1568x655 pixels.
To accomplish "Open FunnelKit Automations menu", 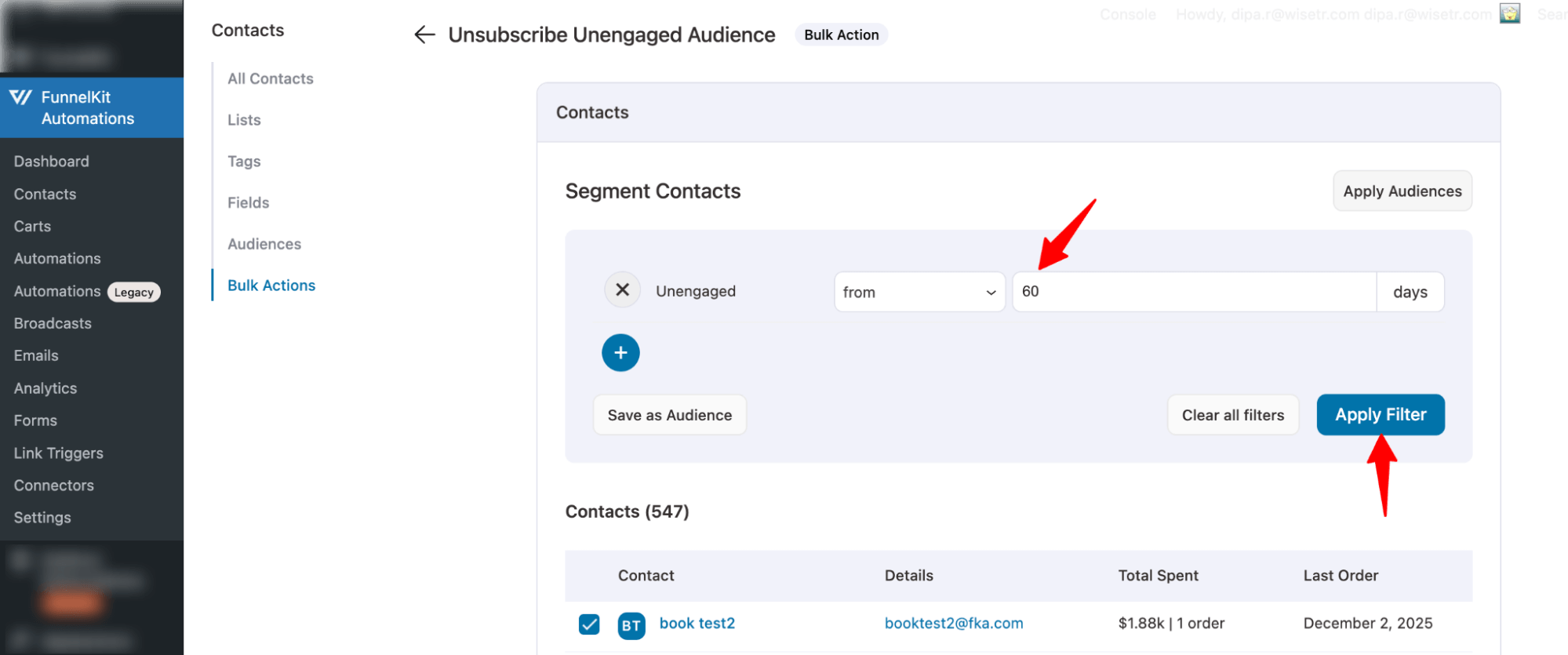I will tap(92, 107).
